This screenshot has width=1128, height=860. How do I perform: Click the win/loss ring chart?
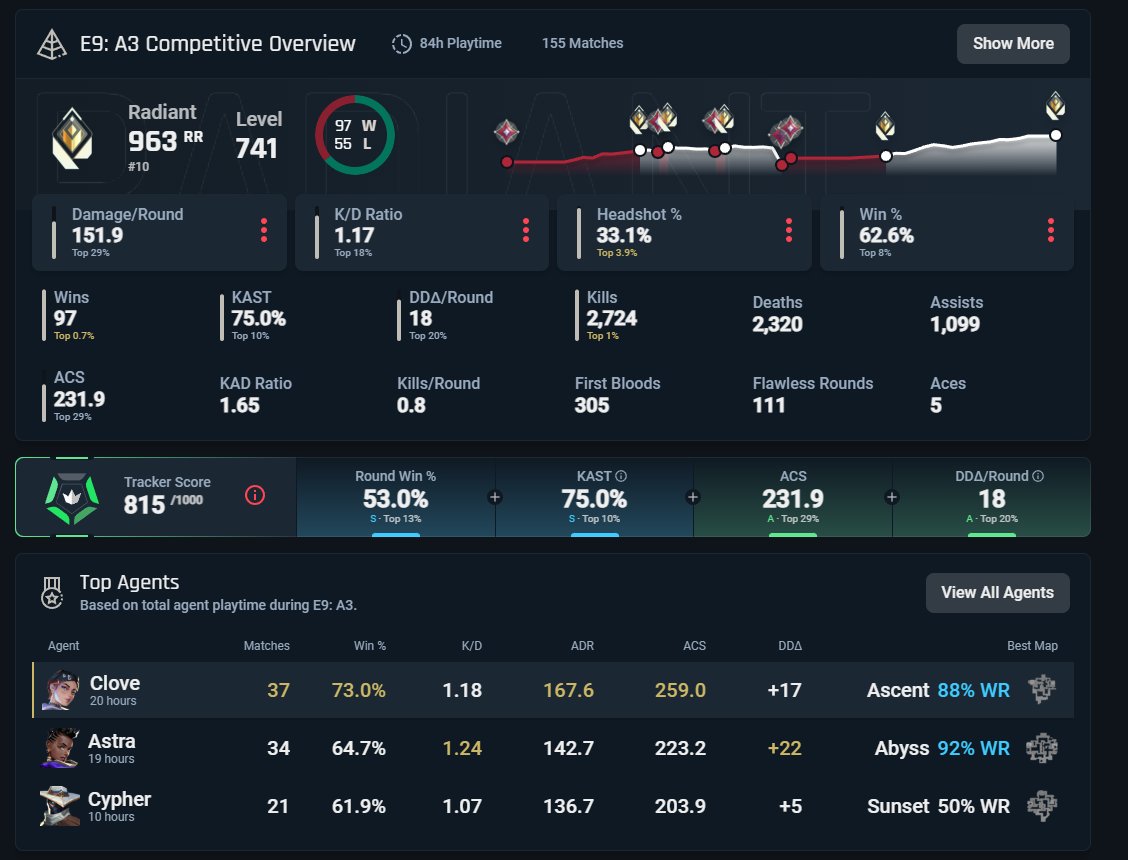coord(355,135)
